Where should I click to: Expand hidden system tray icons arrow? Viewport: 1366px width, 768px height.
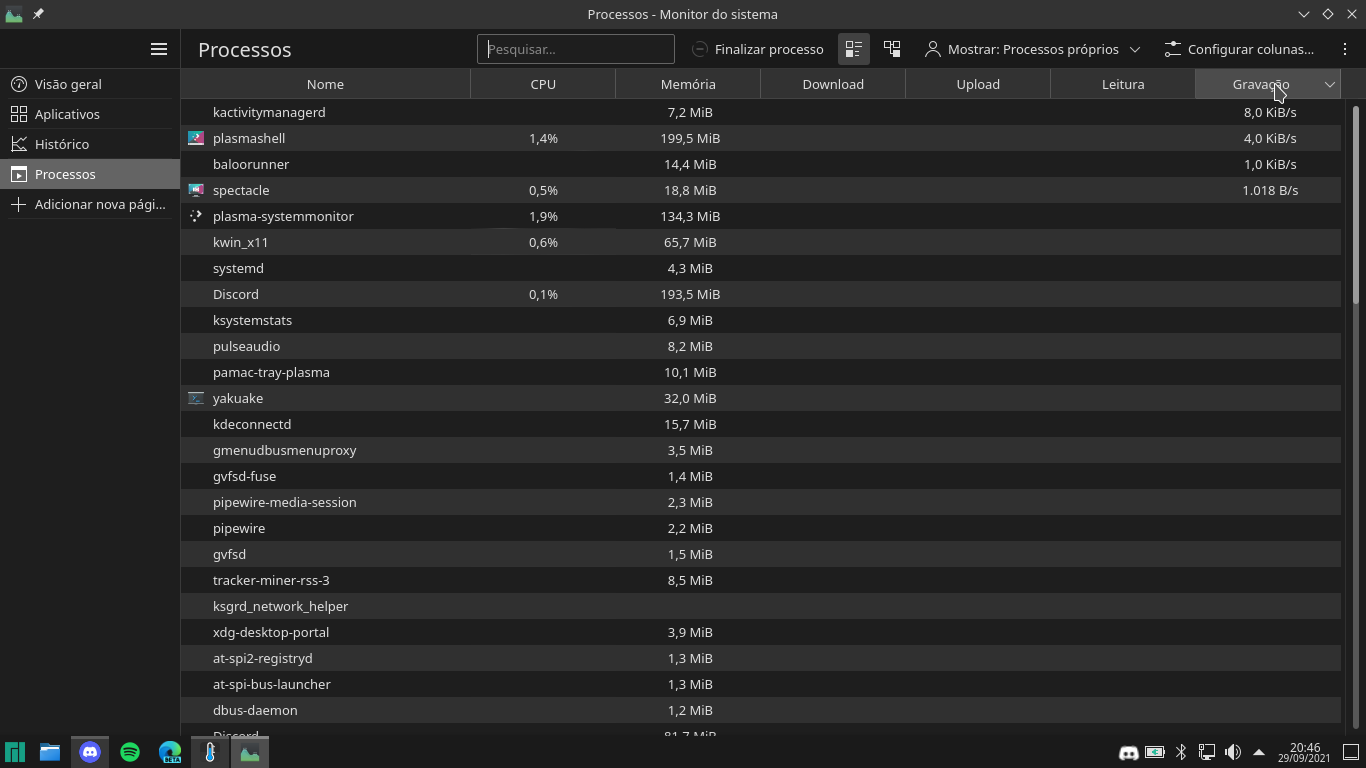click(x=1259, y=752)
